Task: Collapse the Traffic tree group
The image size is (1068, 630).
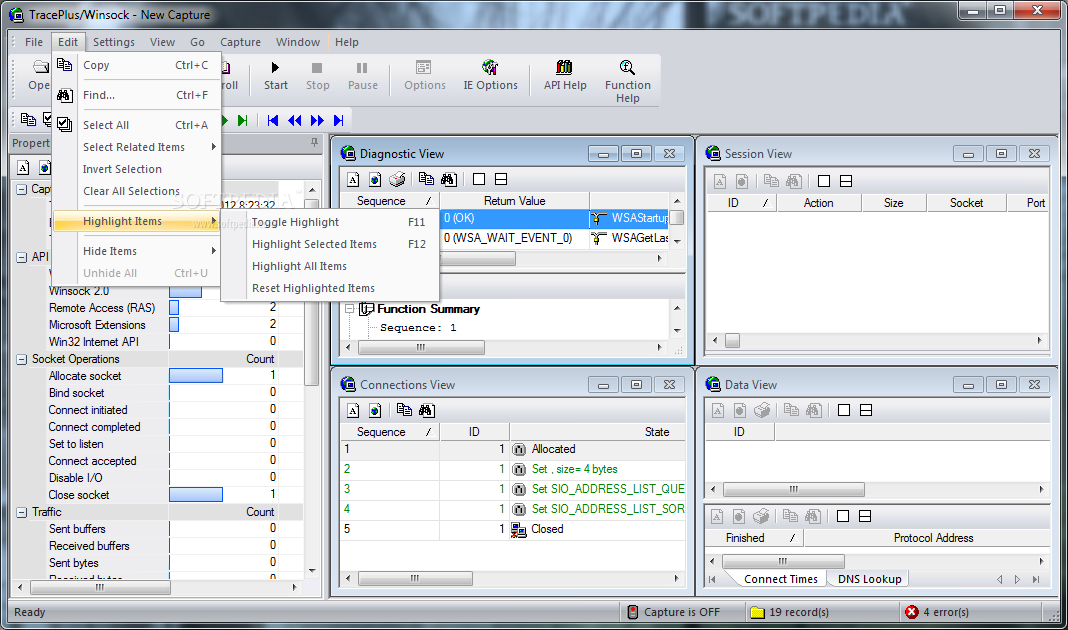Action: 22,512
